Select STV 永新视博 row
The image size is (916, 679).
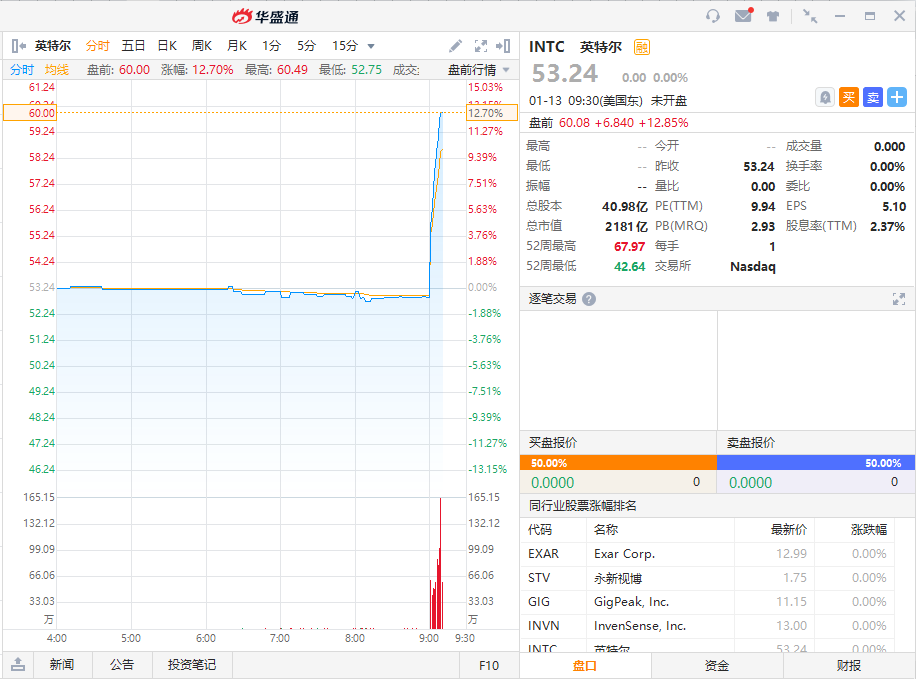707,578
